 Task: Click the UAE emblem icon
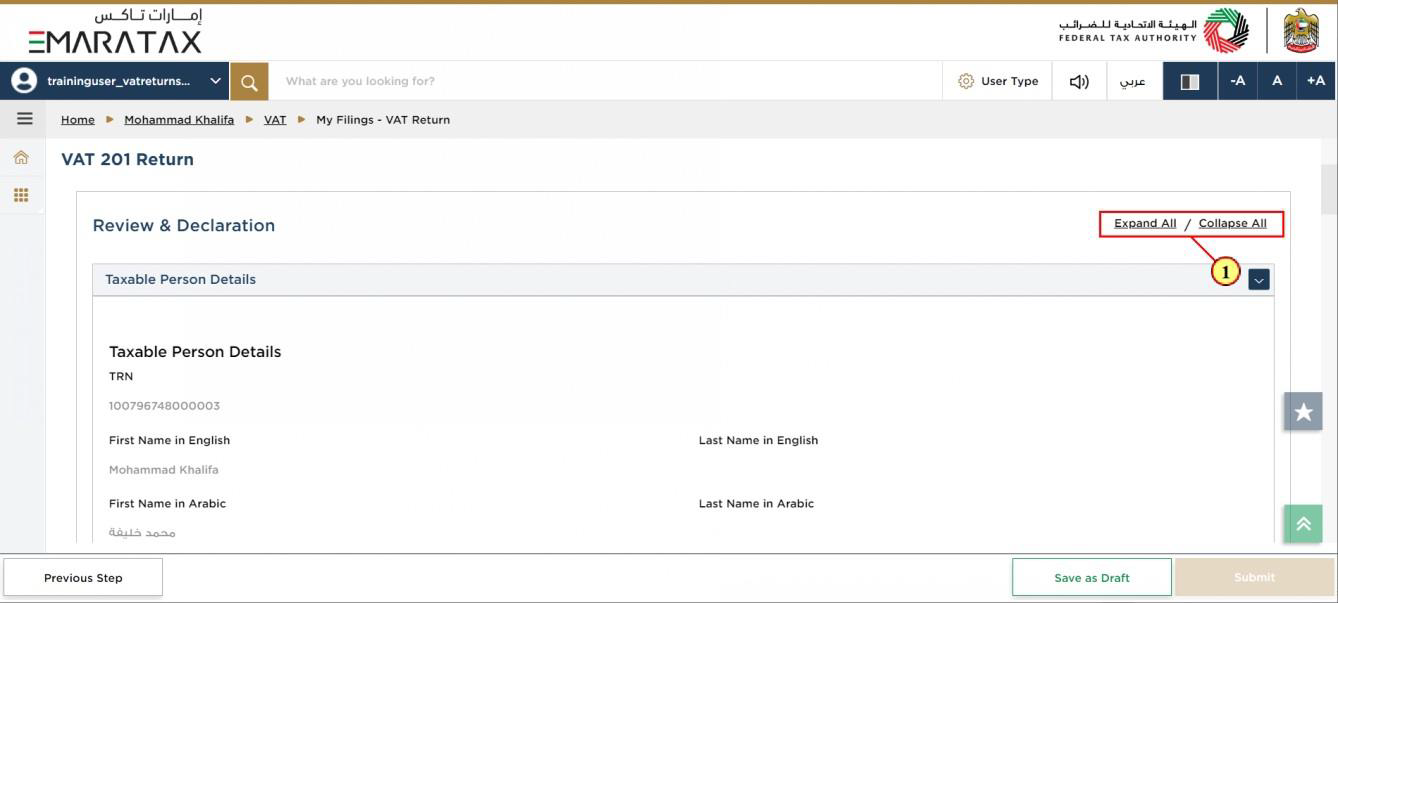1300,30
